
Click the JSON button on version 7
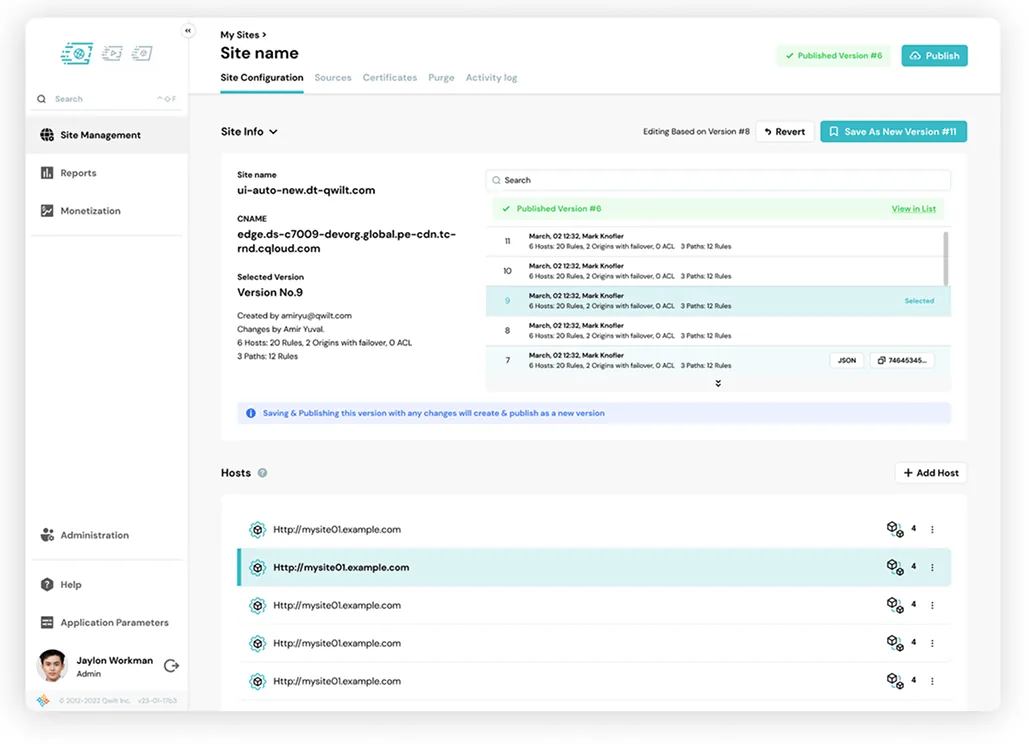(x=847, y=360)
